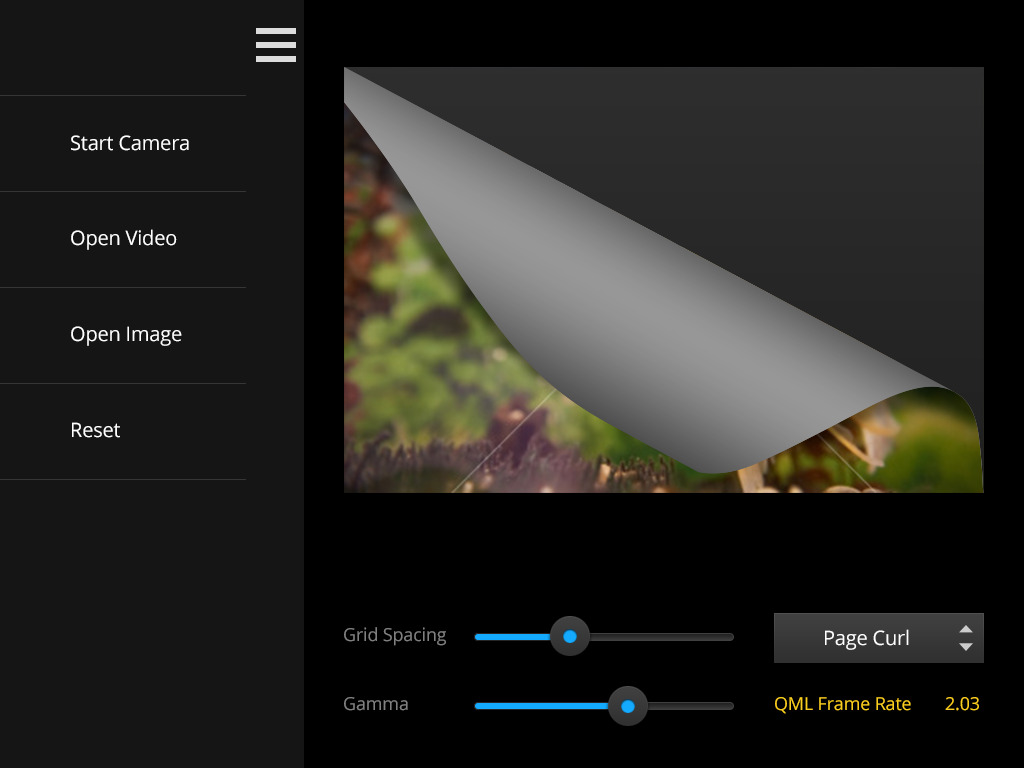Image resolution: width=1024 pixels, height=768 pixels.
Task: Click the Gamma label text
Action: pos(375,704)
